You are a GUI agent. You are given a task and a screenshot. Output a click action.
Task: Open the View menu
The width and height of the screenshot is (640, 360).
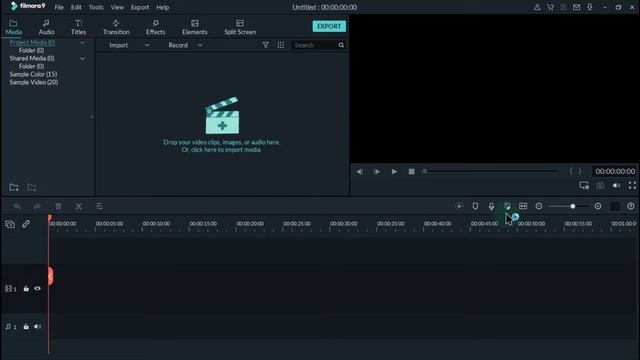[117, 7]
